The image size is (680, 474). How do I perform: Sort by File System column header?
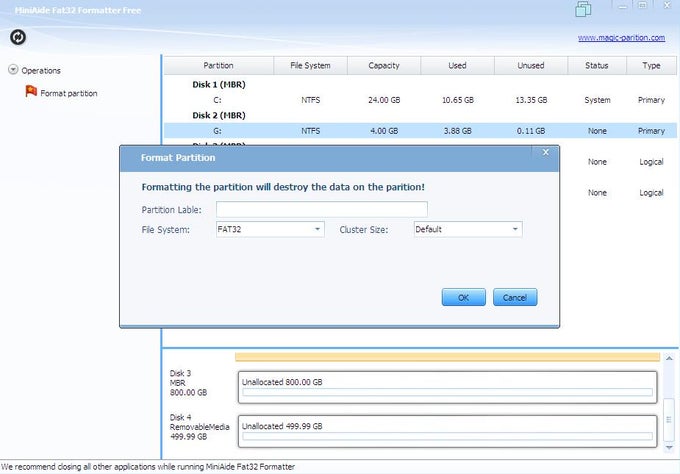(310, 65)
